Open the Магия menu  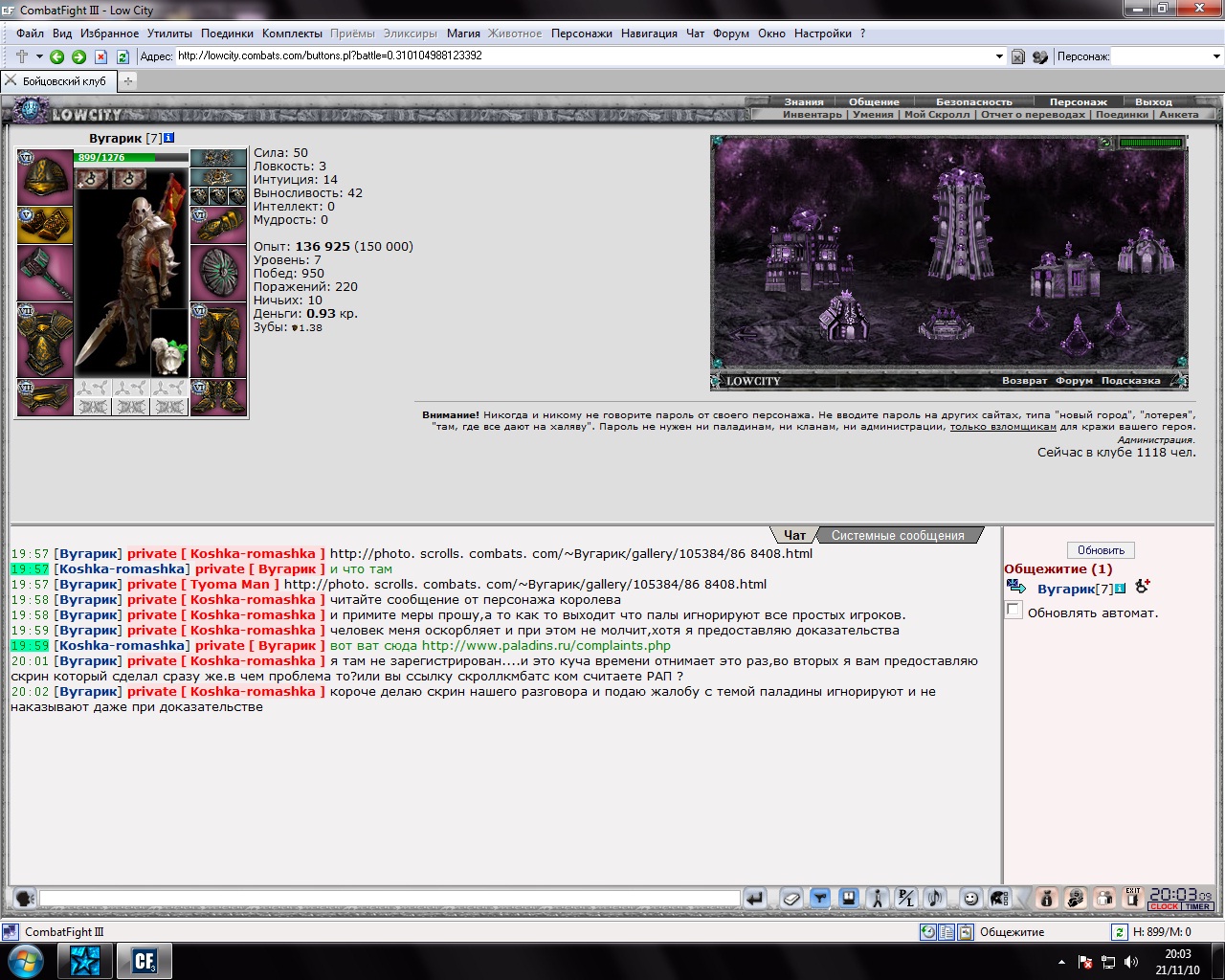(x=463, y=33)
